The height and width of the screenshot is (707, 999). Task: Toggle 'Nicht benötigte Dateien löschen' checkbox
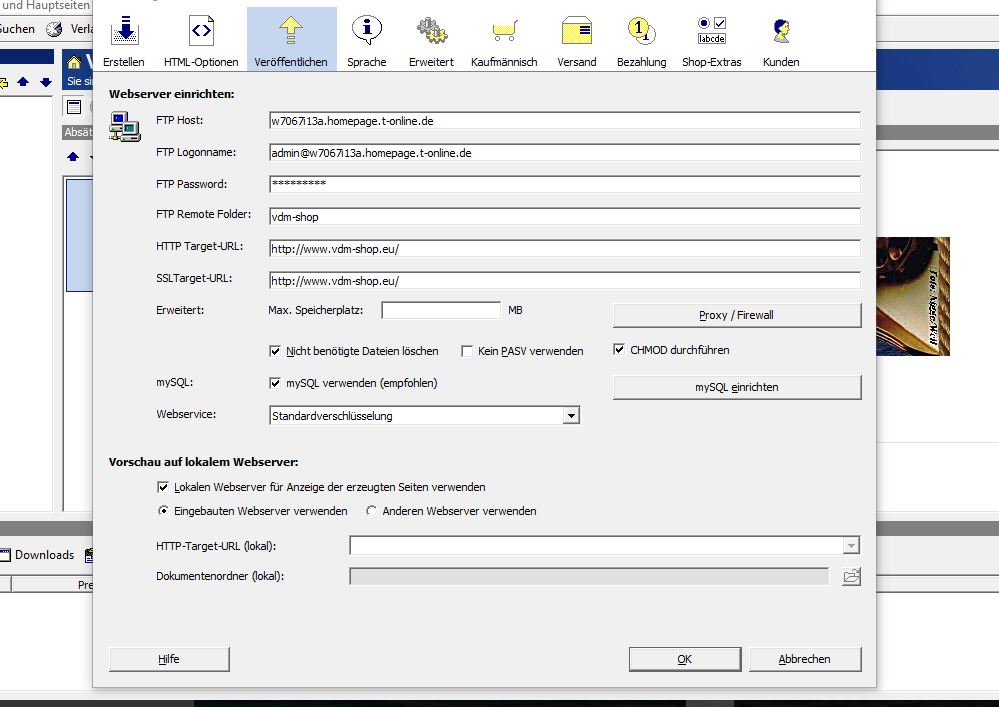[276, 351]
